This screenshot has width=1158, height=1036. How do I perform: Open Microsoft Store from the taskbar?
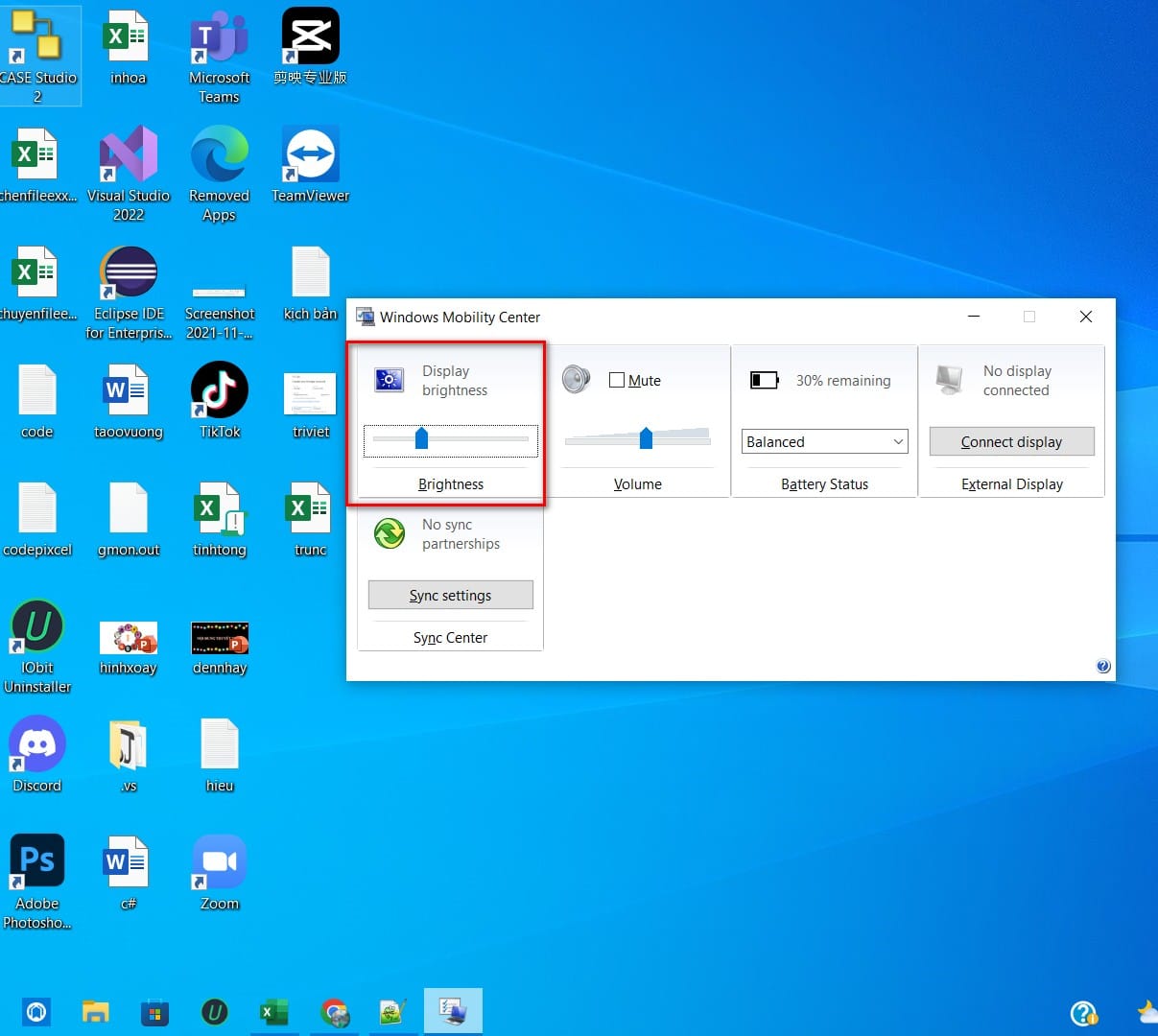click(x=154, y=1012)
